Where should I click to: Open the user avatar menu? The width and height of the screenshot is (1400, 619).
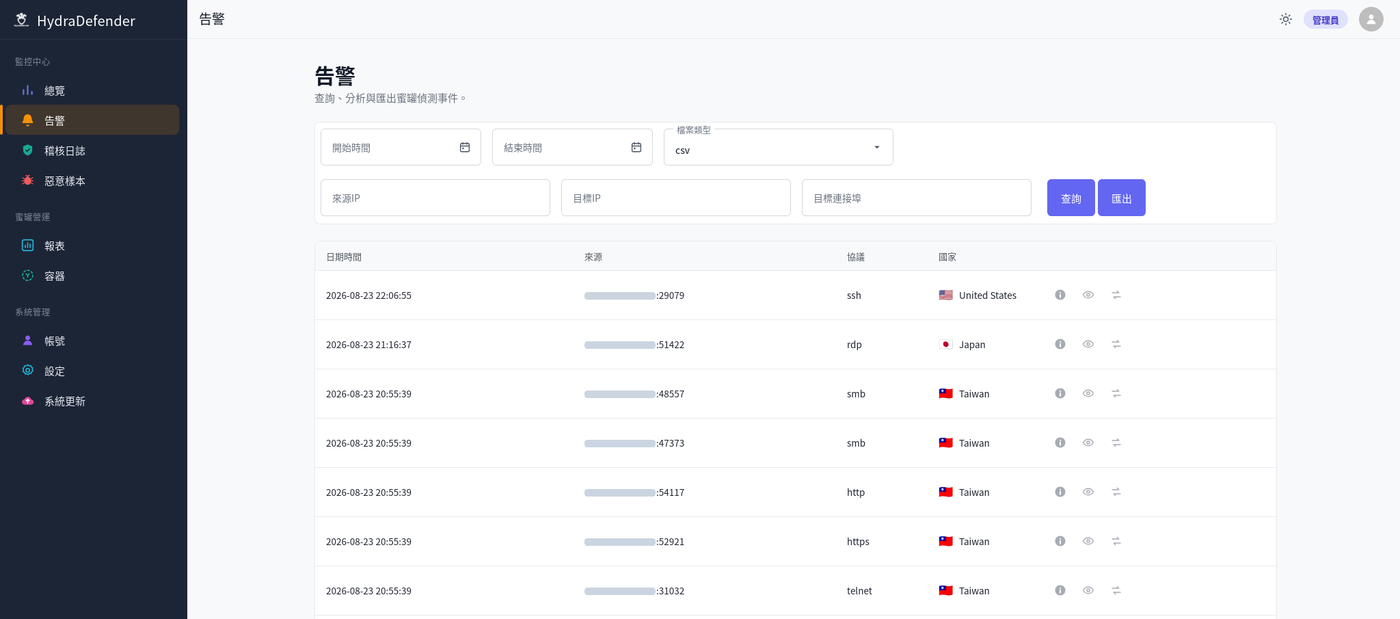pos(1371,19)
